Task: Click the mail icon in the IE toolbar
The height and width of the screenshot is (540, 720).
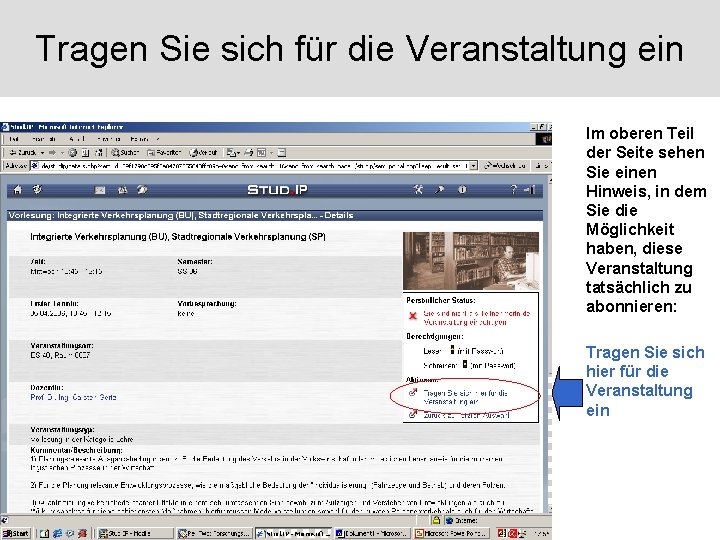Action: tap(231, 152)
